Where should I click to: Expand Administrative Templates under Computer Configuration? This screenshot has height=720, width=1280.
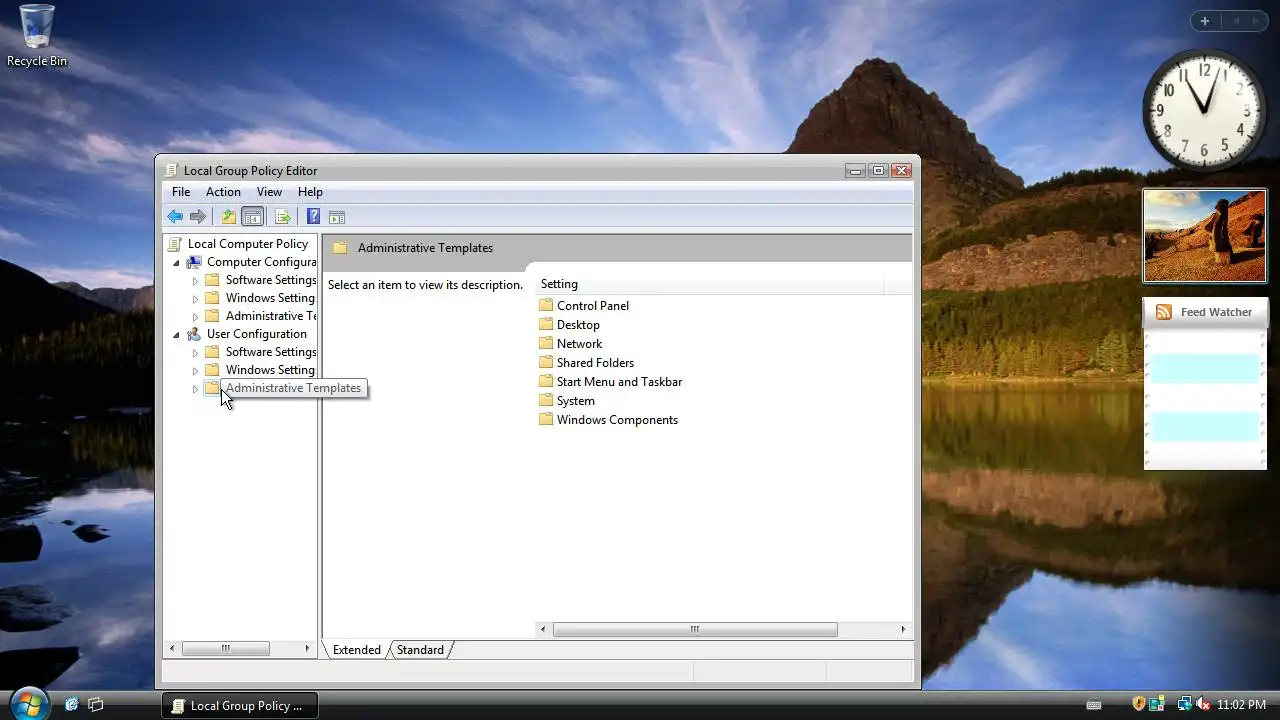[x=195, y=317]
